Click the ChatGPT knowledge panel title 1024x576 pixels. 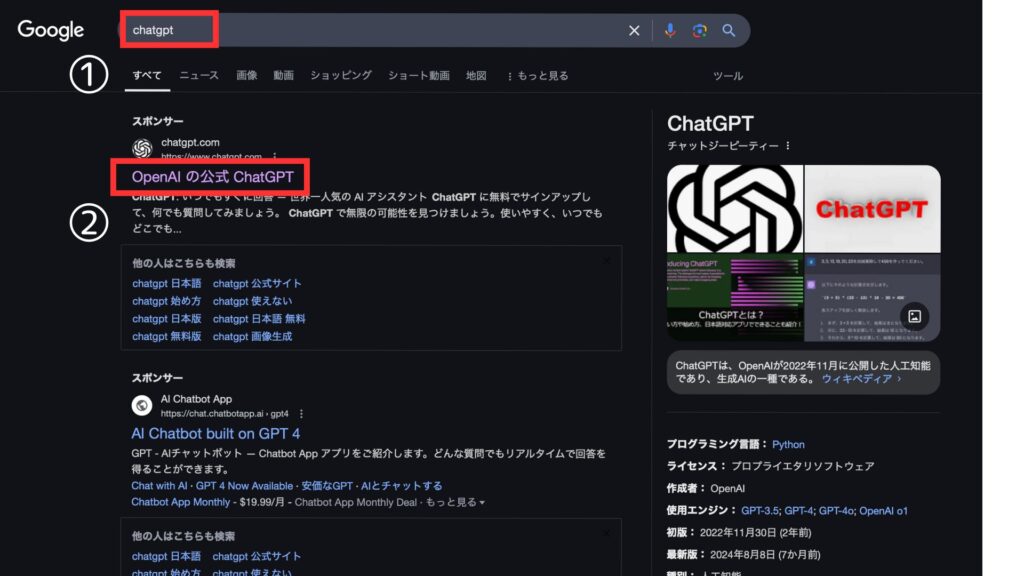click(710, 123)
